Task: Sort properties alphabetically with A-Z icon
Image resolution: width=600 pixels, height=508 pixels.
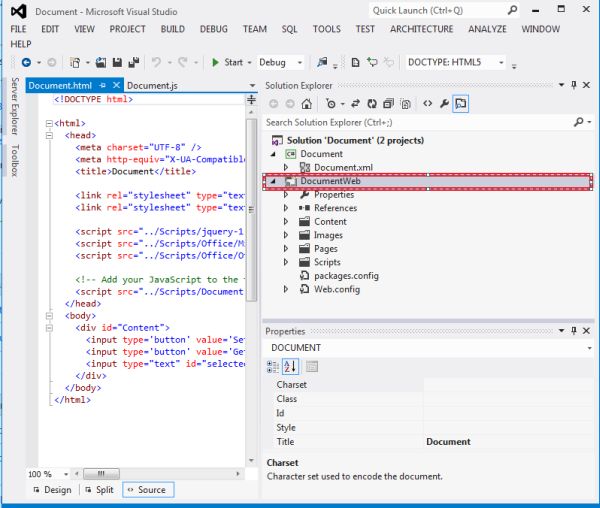Action: point(291,366)
